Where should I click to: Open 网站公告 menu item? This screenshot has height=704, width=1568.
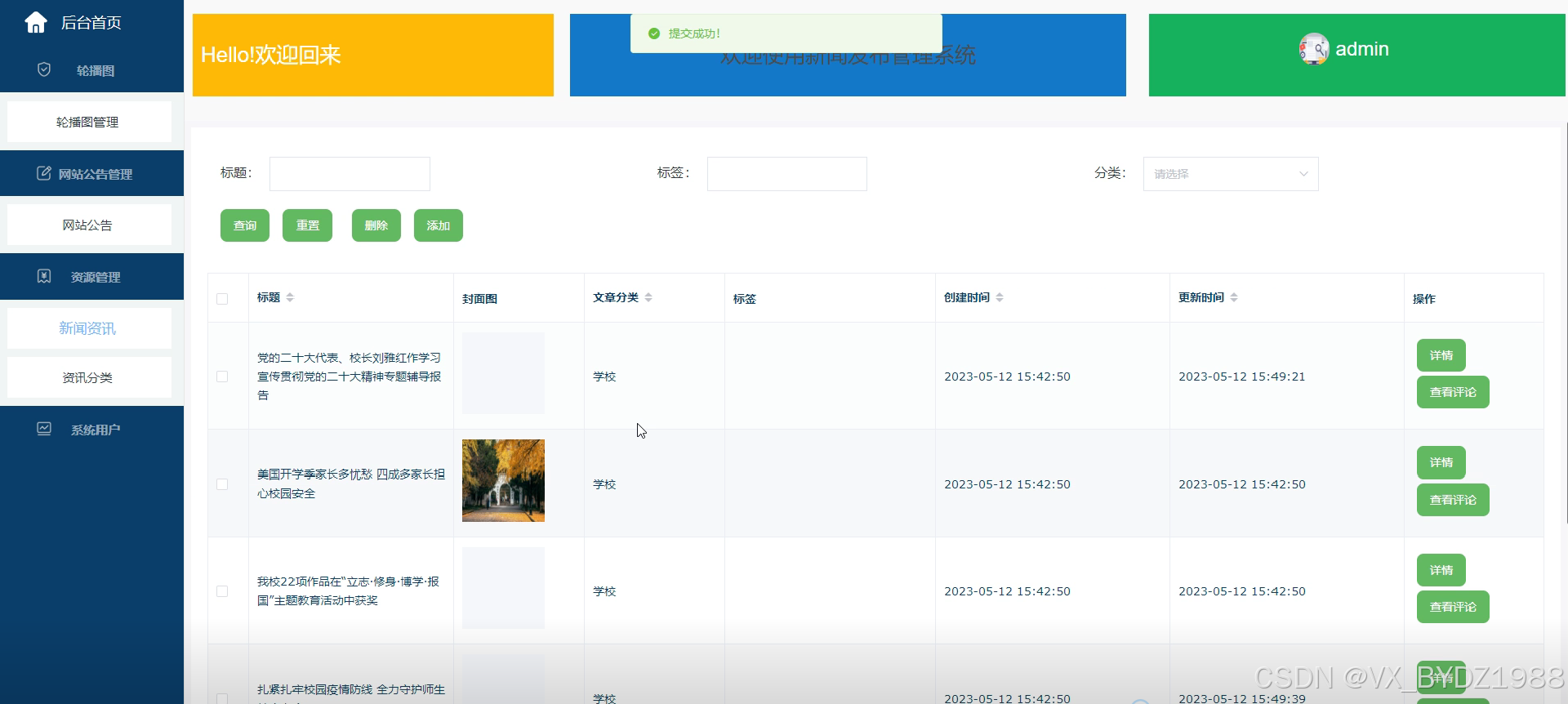(89, 225)
